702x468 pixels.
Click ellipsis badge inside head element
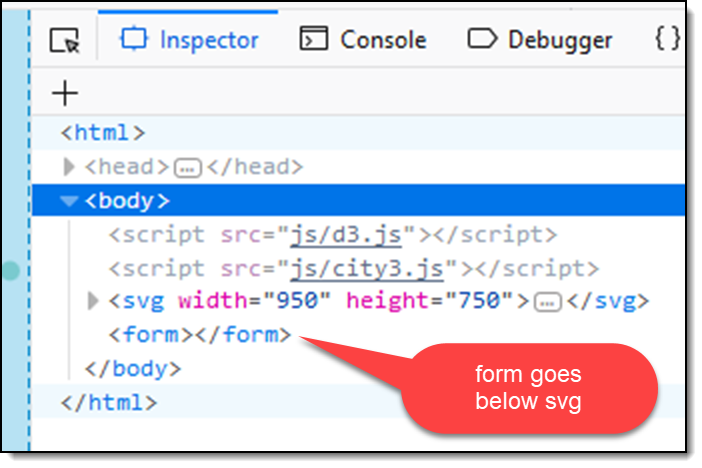tap(188, 168)
